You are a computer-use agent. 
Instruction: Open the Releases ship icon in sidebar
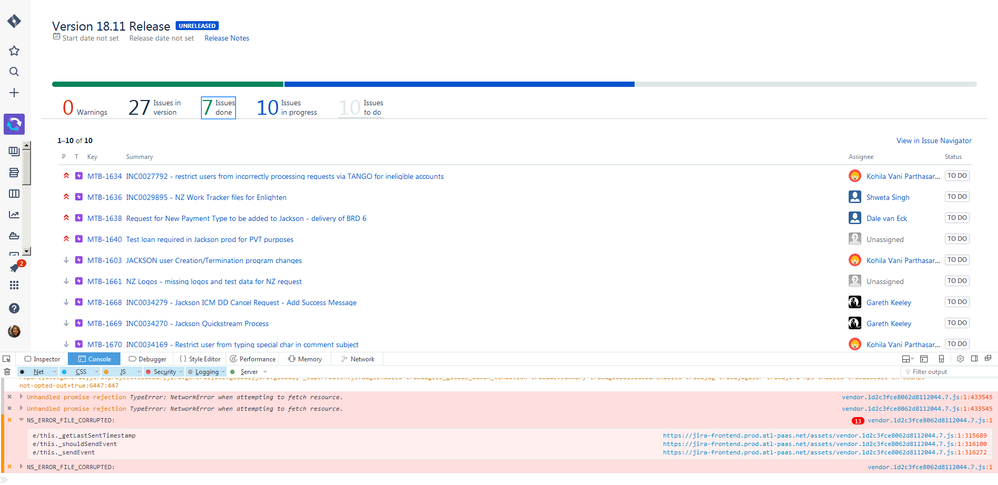point(14,235)
